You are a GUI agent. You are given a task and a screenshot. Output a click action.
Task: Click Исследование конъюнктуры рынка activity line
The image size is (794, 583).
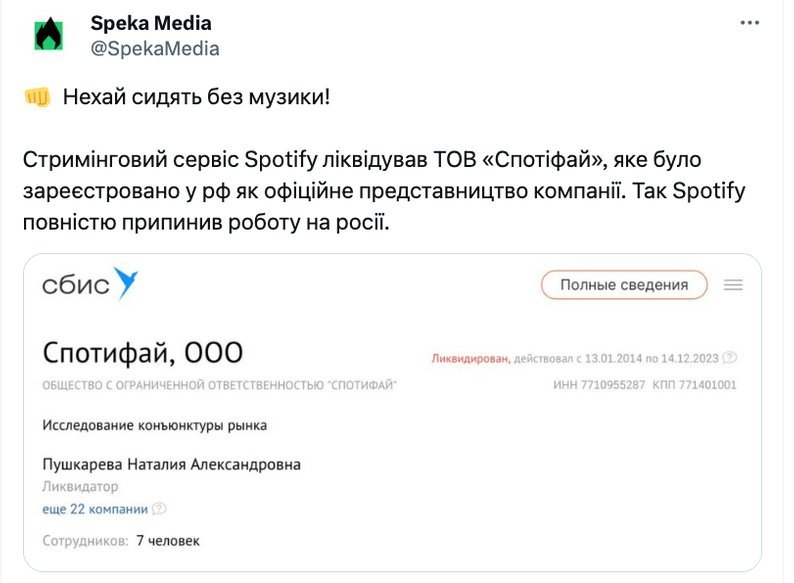pos(155,425)
